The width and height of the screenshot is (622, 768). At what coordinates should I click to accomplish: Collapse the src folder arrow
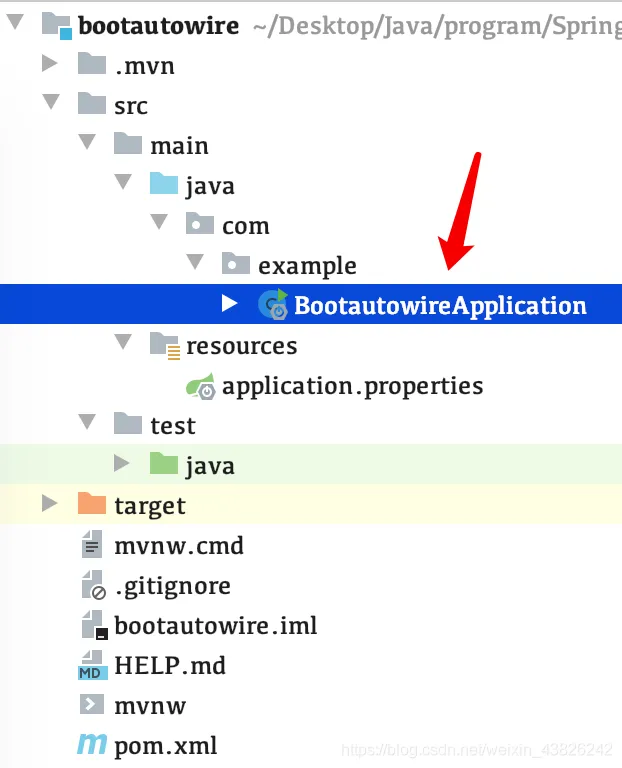(x=50, y=105)
